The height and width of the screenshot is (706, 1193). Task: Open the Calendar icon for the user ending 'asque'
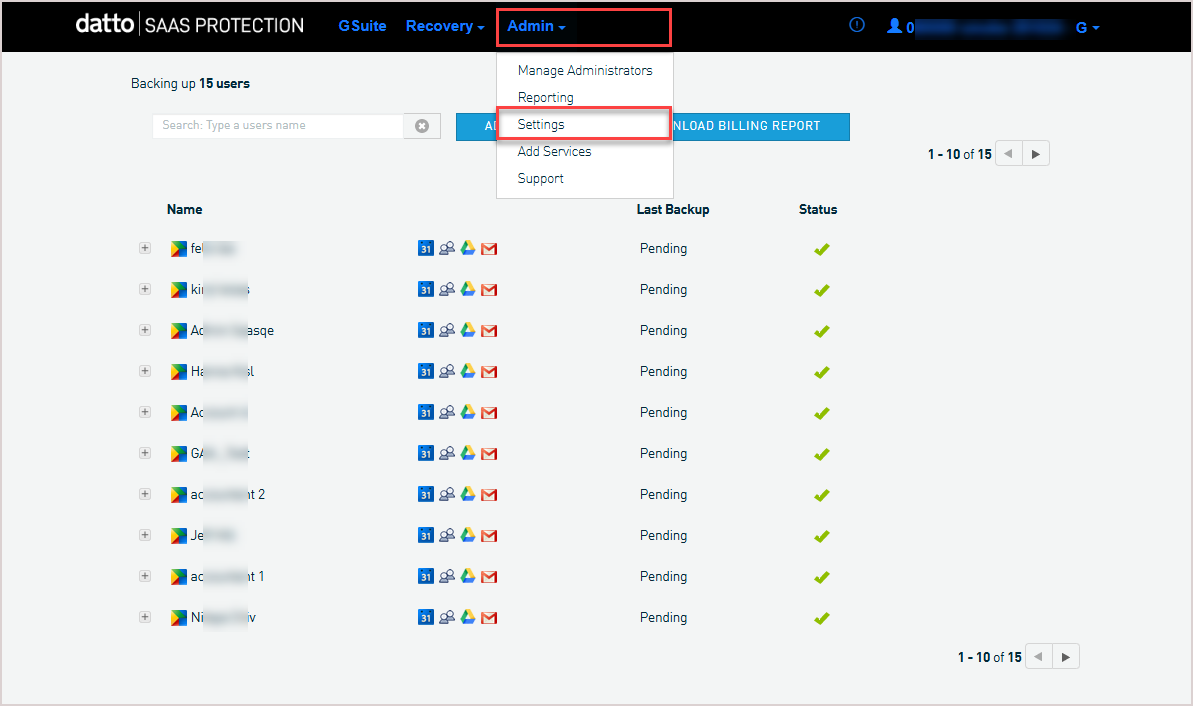426,330
